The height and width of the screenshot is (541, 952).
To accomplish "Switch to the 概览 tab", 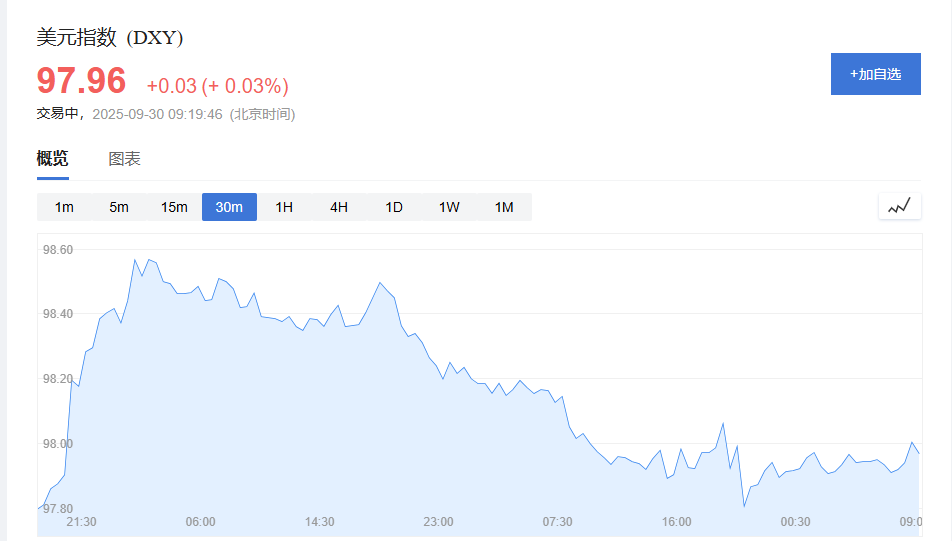I will 53,158.
